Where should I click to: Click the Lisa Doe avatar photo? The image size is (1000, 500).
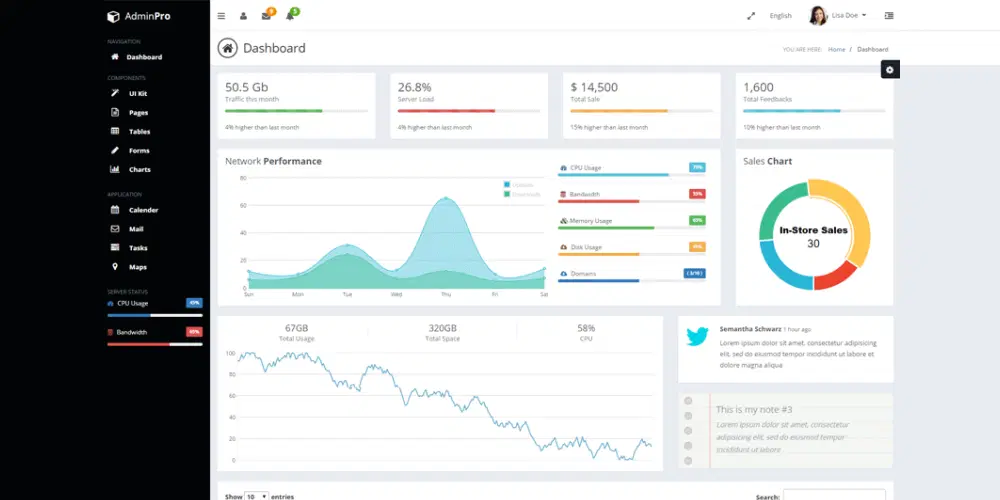click(x=818, y=15)
